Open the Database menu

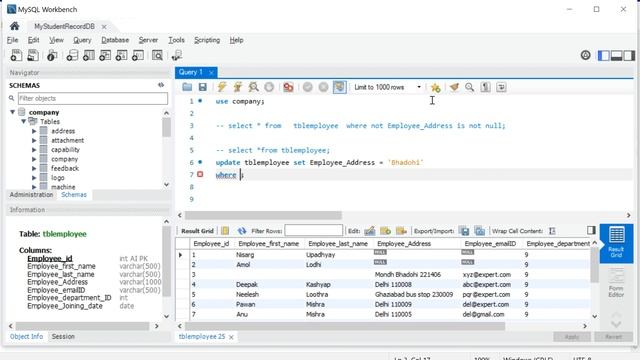(x=115, y=40)
